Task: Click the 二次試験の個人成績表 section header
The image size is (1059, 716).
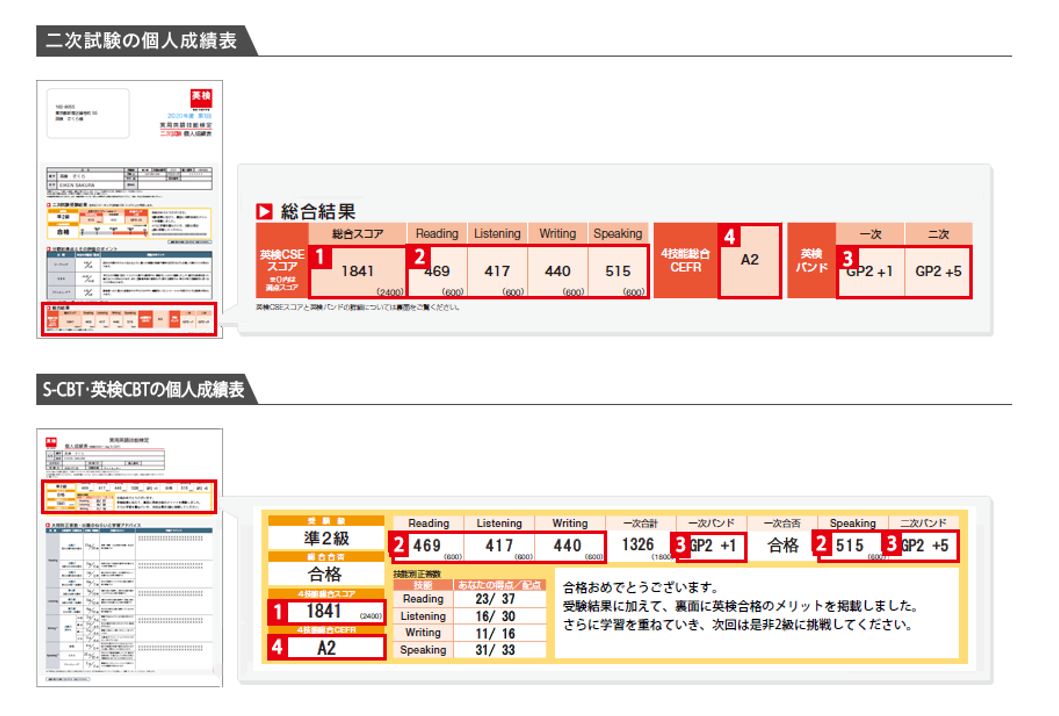Action: (x=141, y=41)
